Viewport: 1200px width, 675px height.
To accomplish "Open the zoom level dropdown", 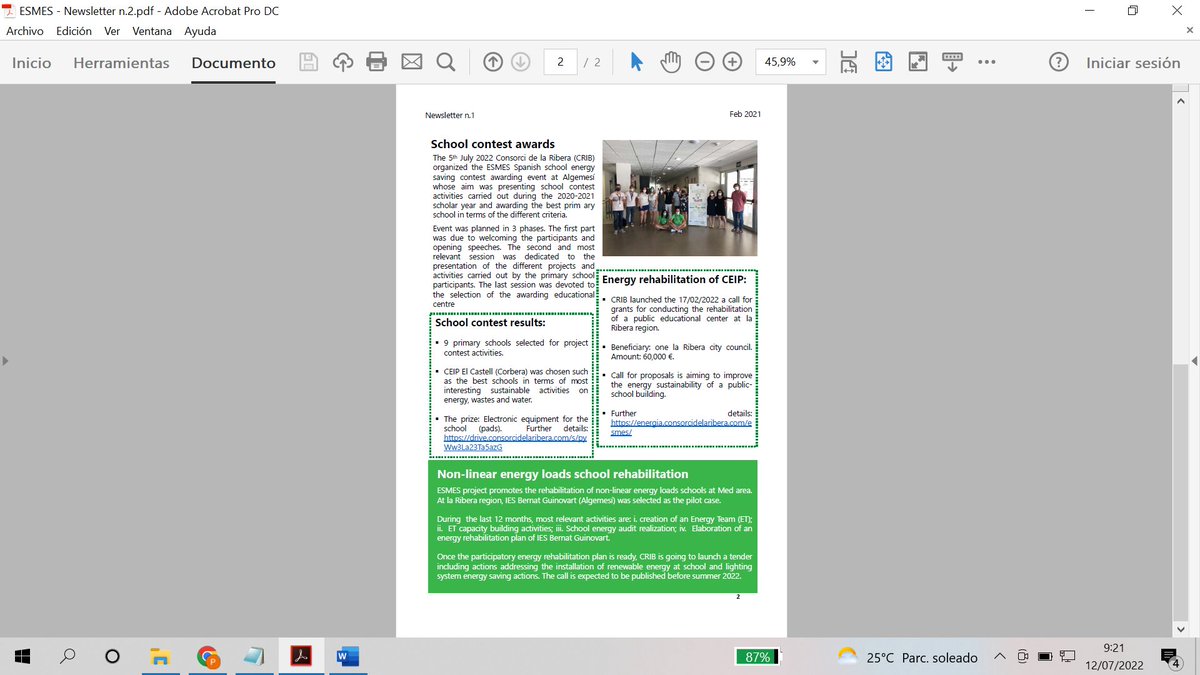I will [816, 62].
